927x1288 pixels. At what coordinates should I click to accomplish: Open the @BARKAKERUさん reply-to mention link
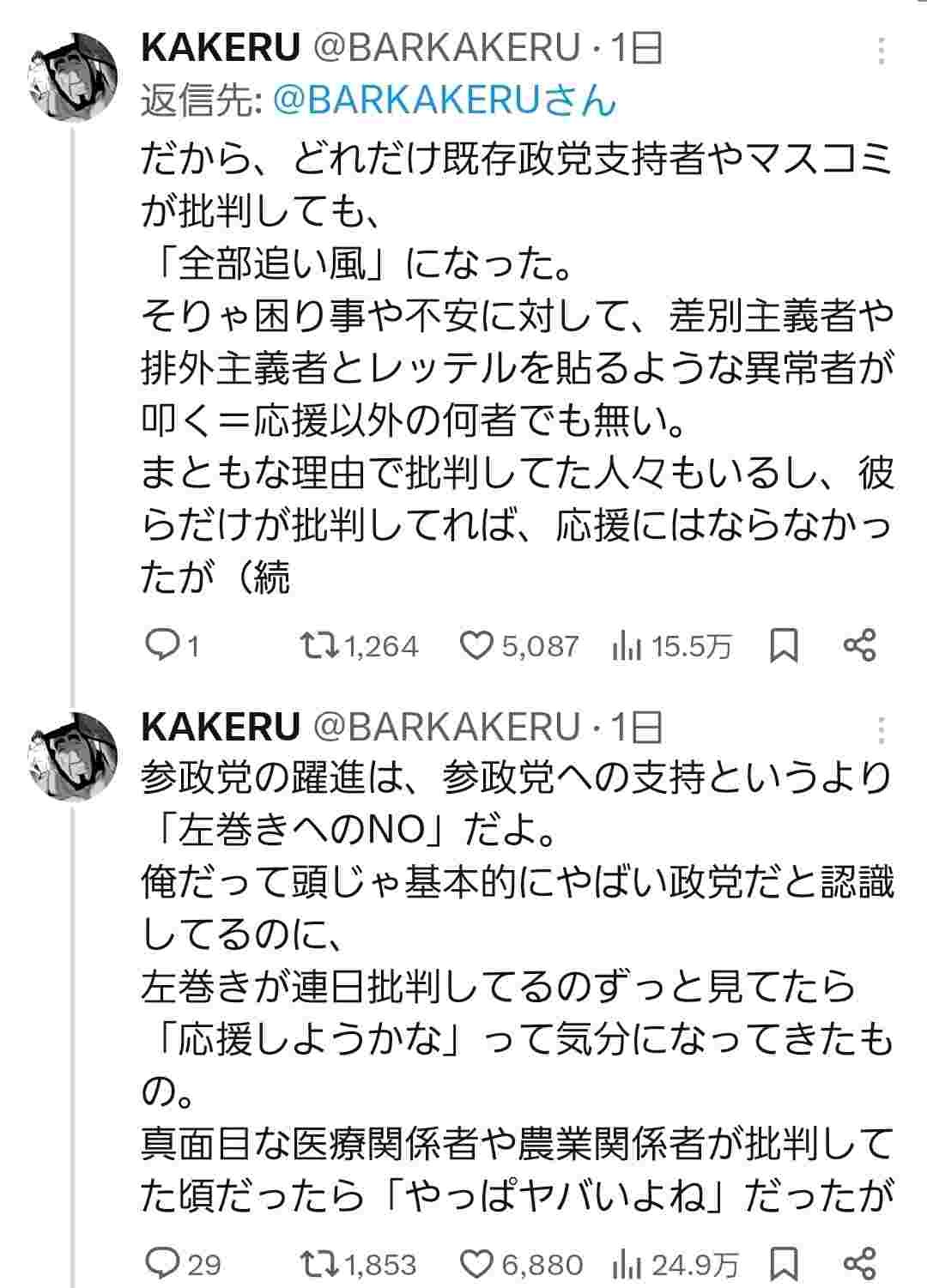445,101
